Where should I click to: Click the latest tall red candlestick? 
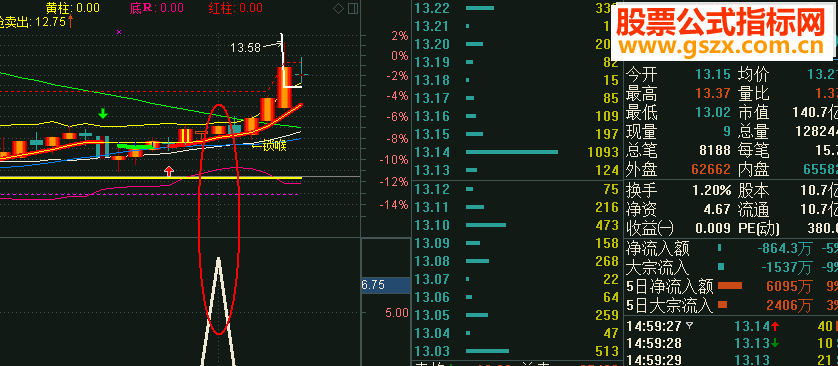(285, 87)
